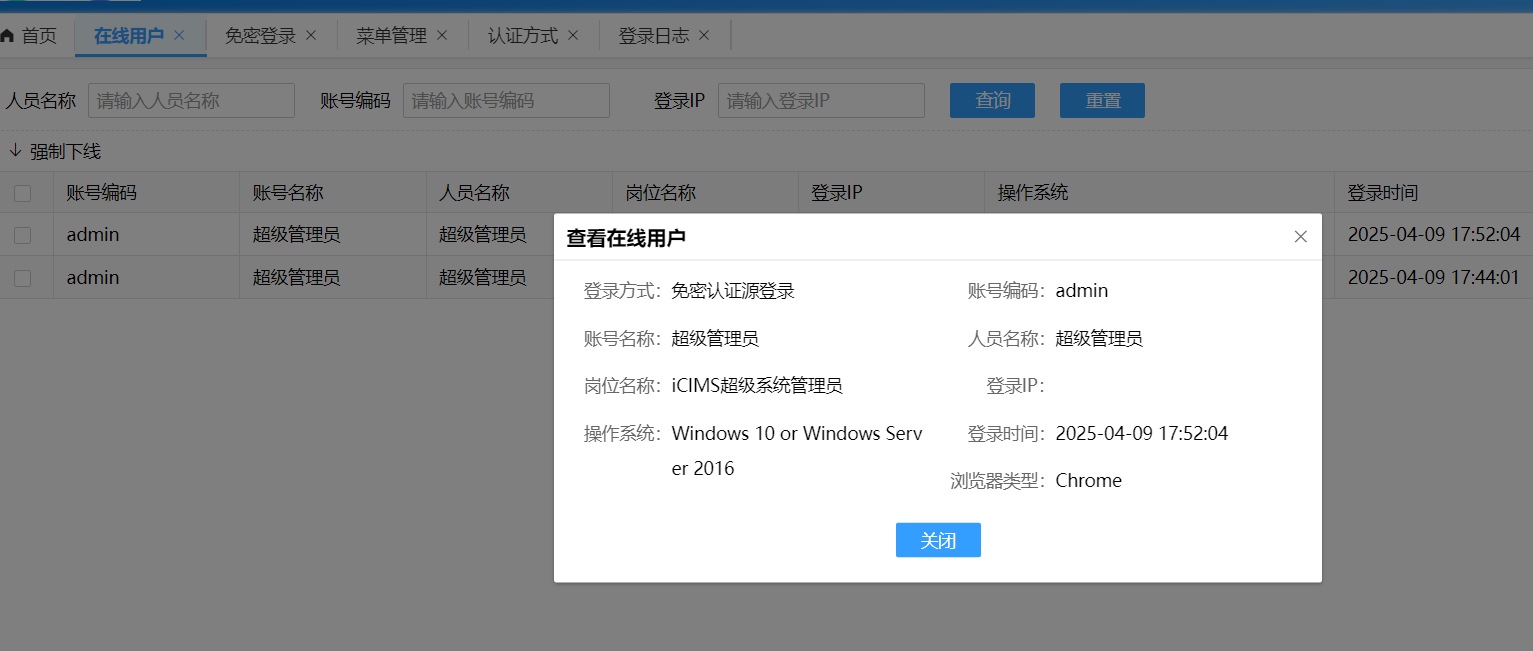Check the first admin row checkbox
Screen dimensions: 1533x651
(x=22, y=235)
